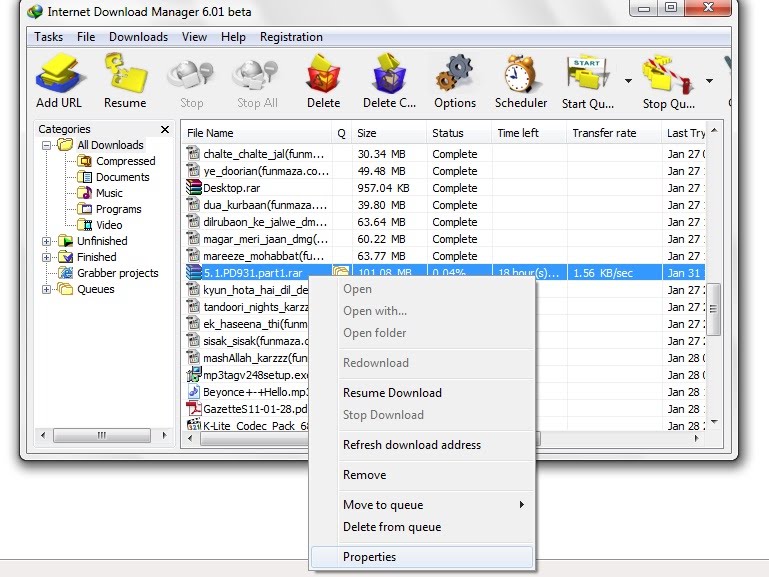Select dilrubaon_ke_jalwe download row
769x577 pixels.
(444, 222)
